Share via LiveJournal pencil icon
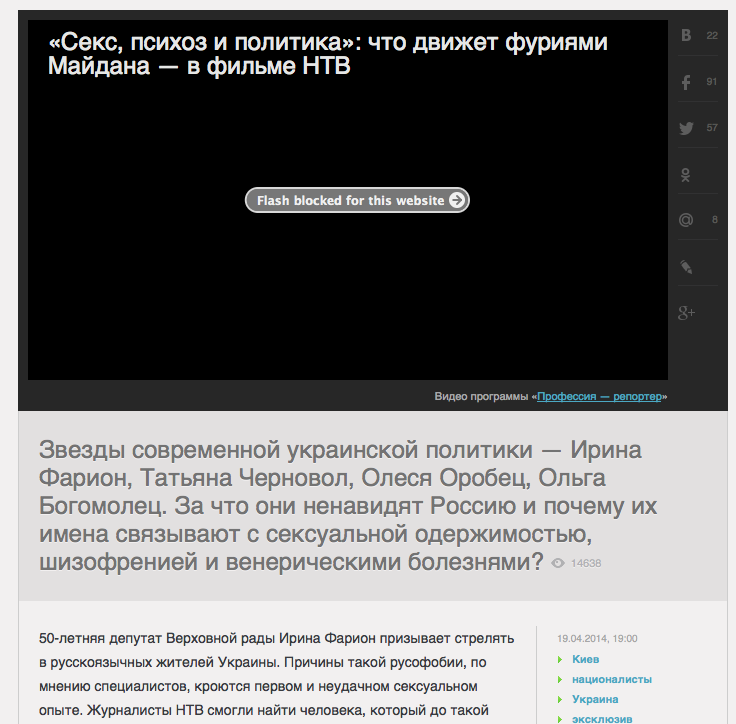This screenshot has width=736, height=724. tap(686, 267)
